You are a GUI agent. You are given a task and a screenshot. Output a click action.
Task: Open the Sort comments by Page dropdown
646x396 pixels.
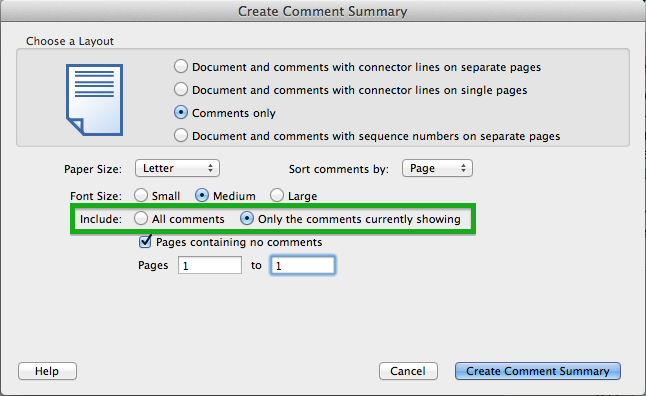click(x=437, y=168)
